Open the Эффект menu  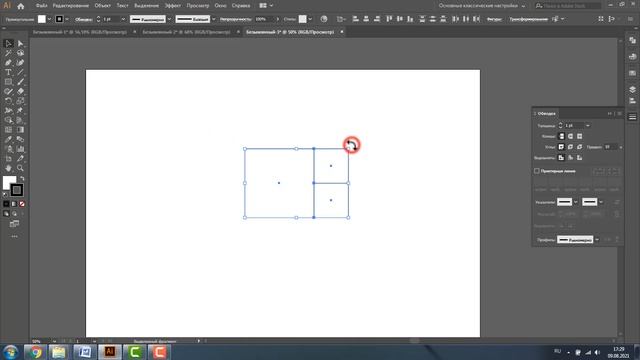173,6
